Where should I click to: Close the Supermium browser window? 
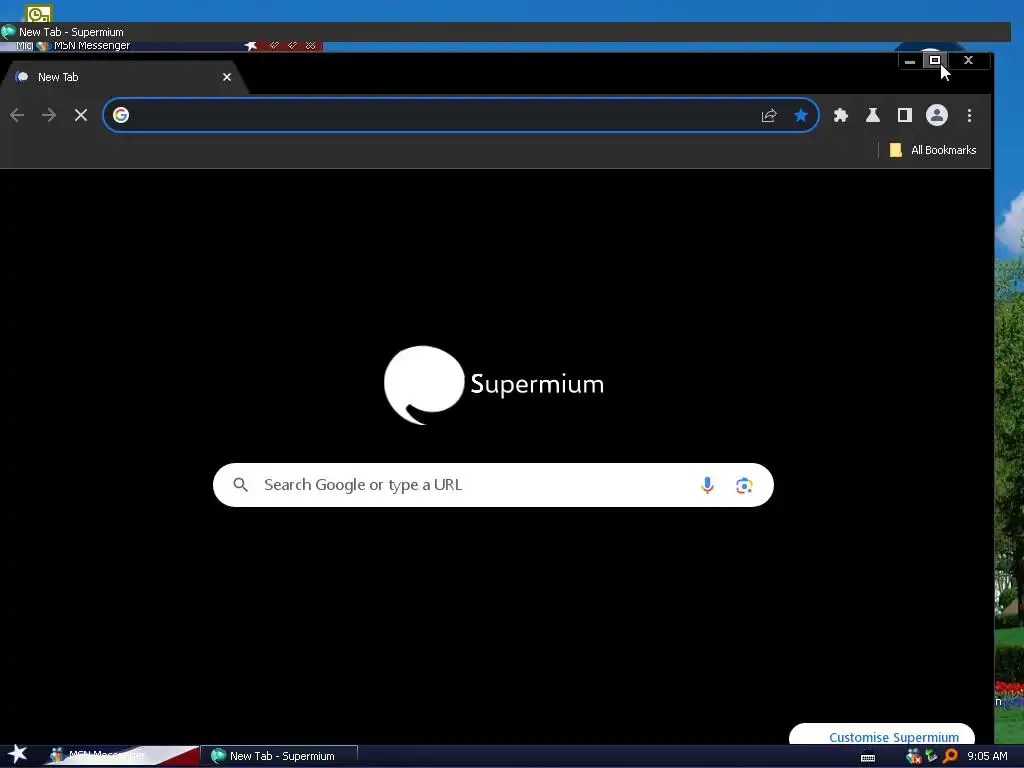coord(968,61)
